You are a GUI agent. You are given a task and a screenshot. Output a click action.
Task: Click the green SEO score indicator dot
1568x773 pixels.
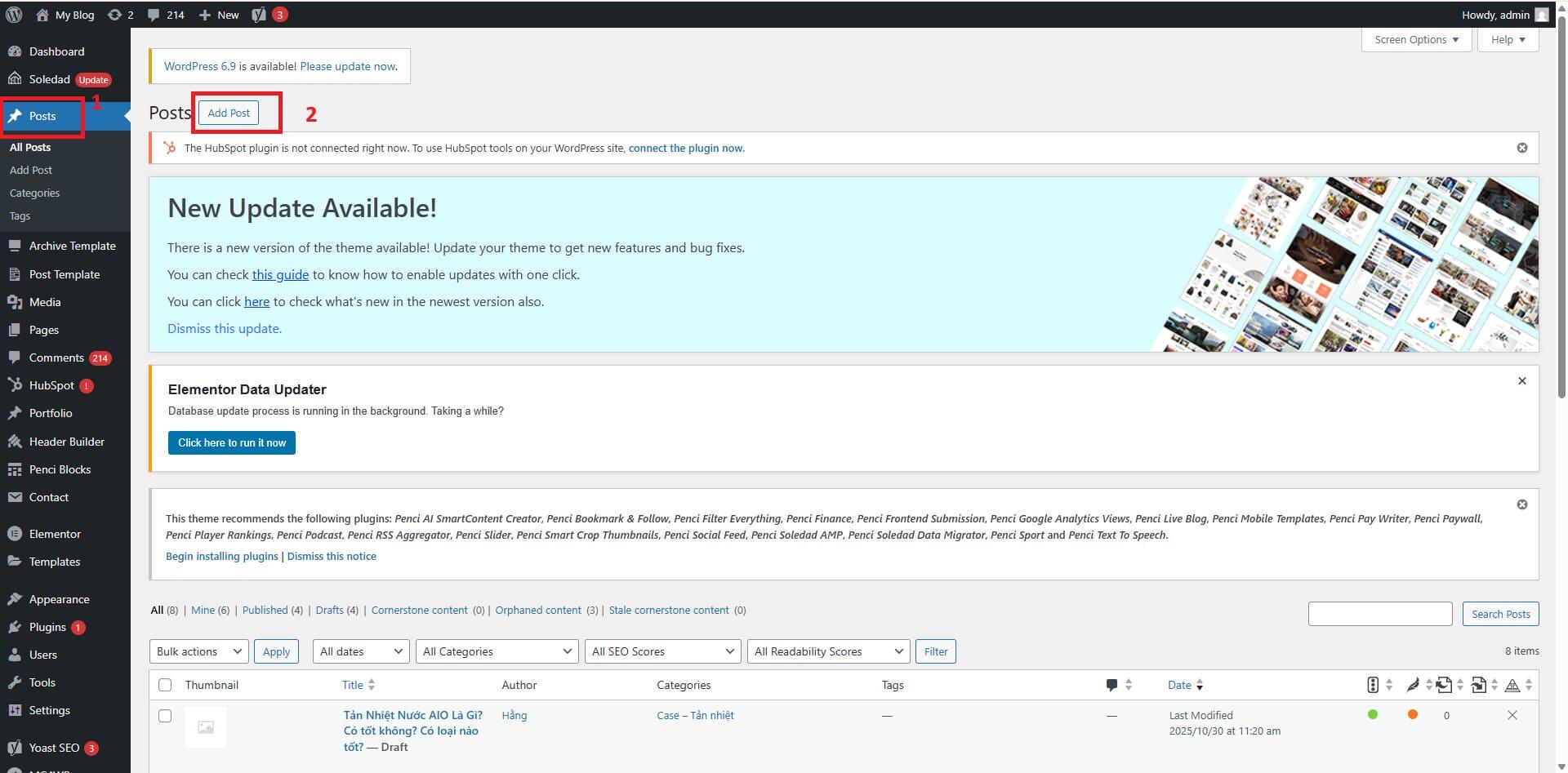(x=1373, y=714)
